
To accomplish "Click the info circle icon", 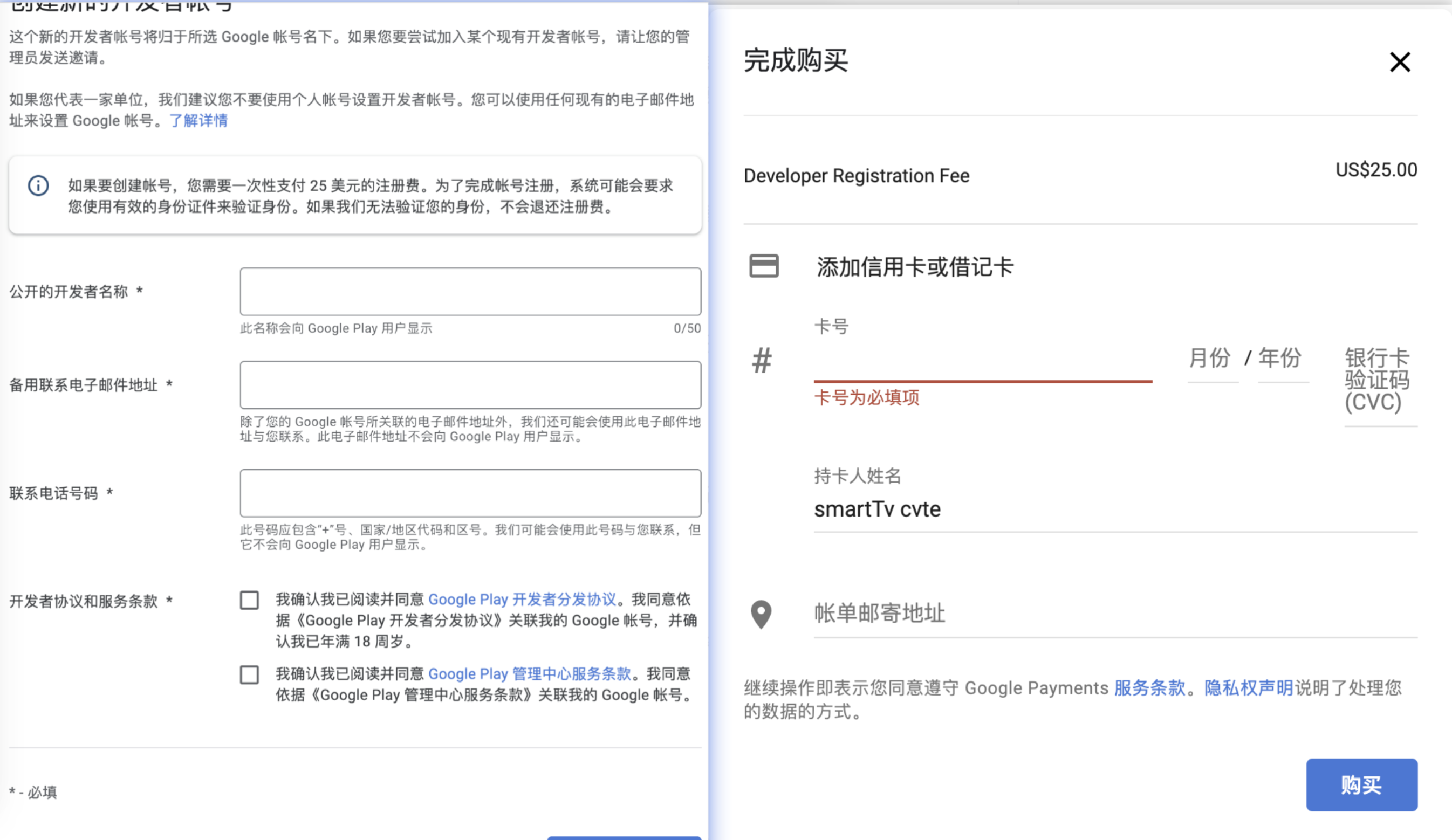I will coord(39,186).
